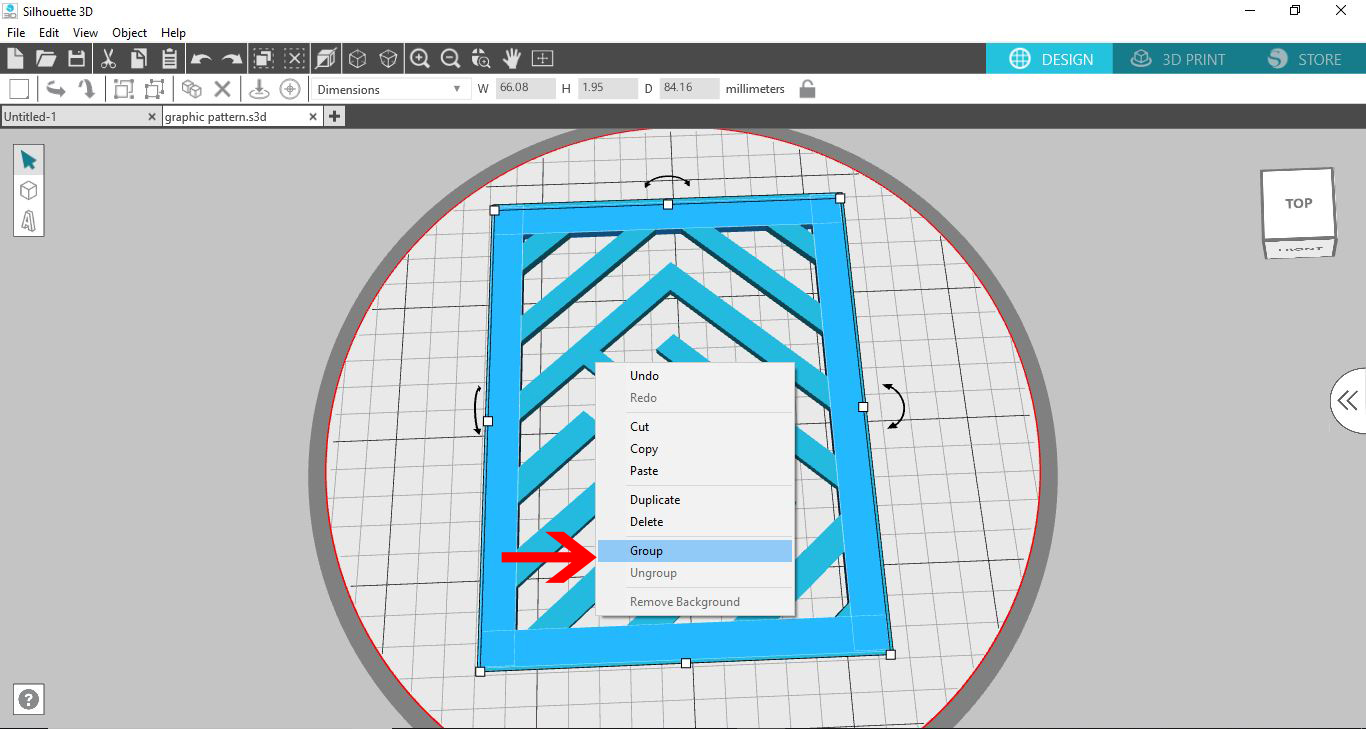Choose Paste in the context menu
The width and height of the screenshot is (1366, 729).
(x=695, y=471)
